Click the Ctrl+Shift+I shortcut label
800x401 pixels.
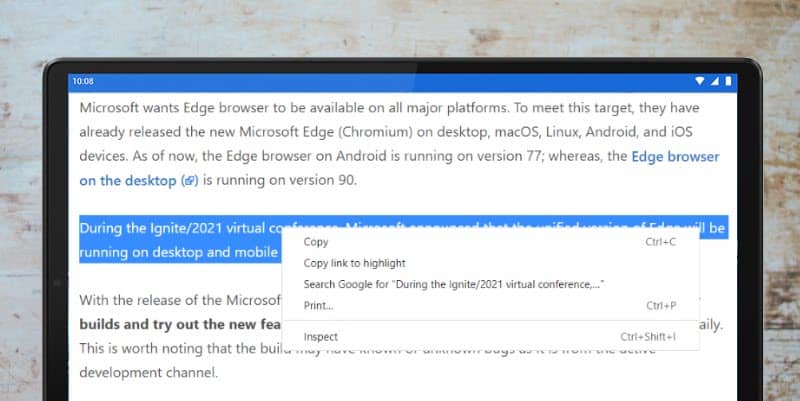tap(647, 337)
